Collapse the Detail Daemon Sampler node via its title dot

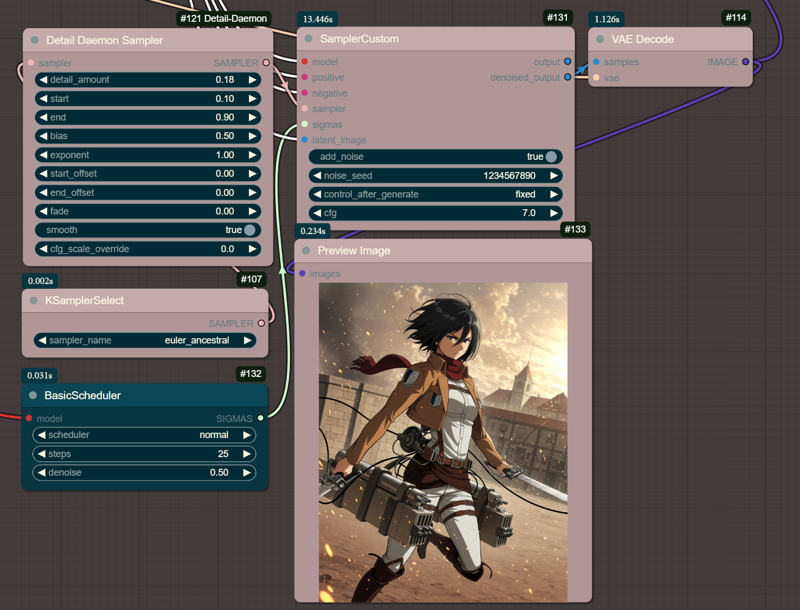(35, 40)
